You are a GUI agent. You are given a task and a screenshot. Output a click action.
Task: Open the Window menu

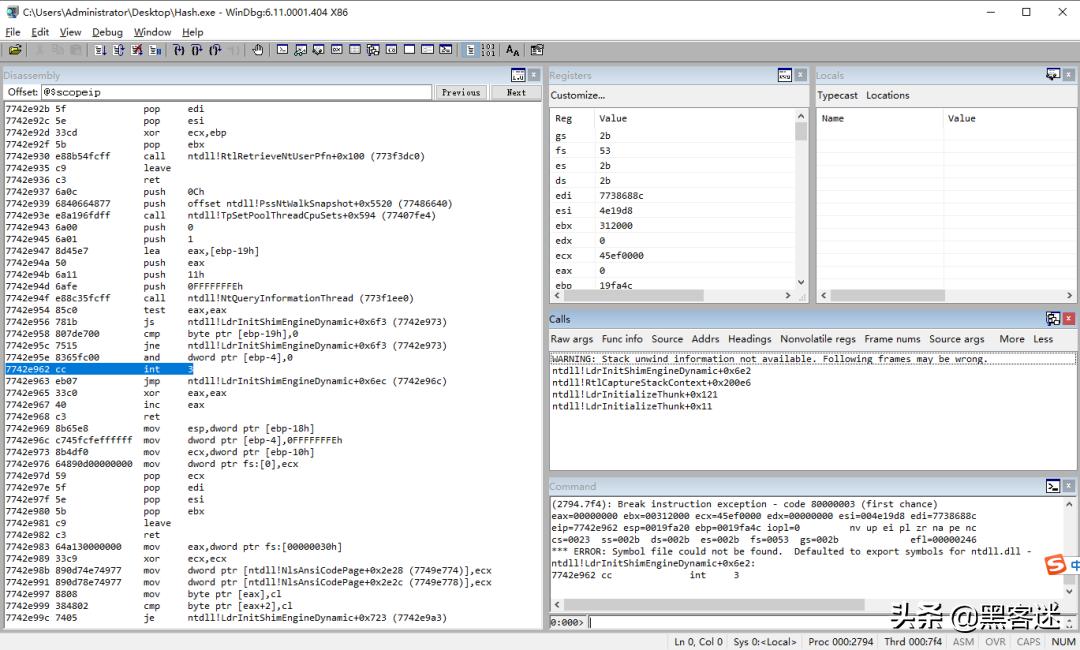click(152, 32)
